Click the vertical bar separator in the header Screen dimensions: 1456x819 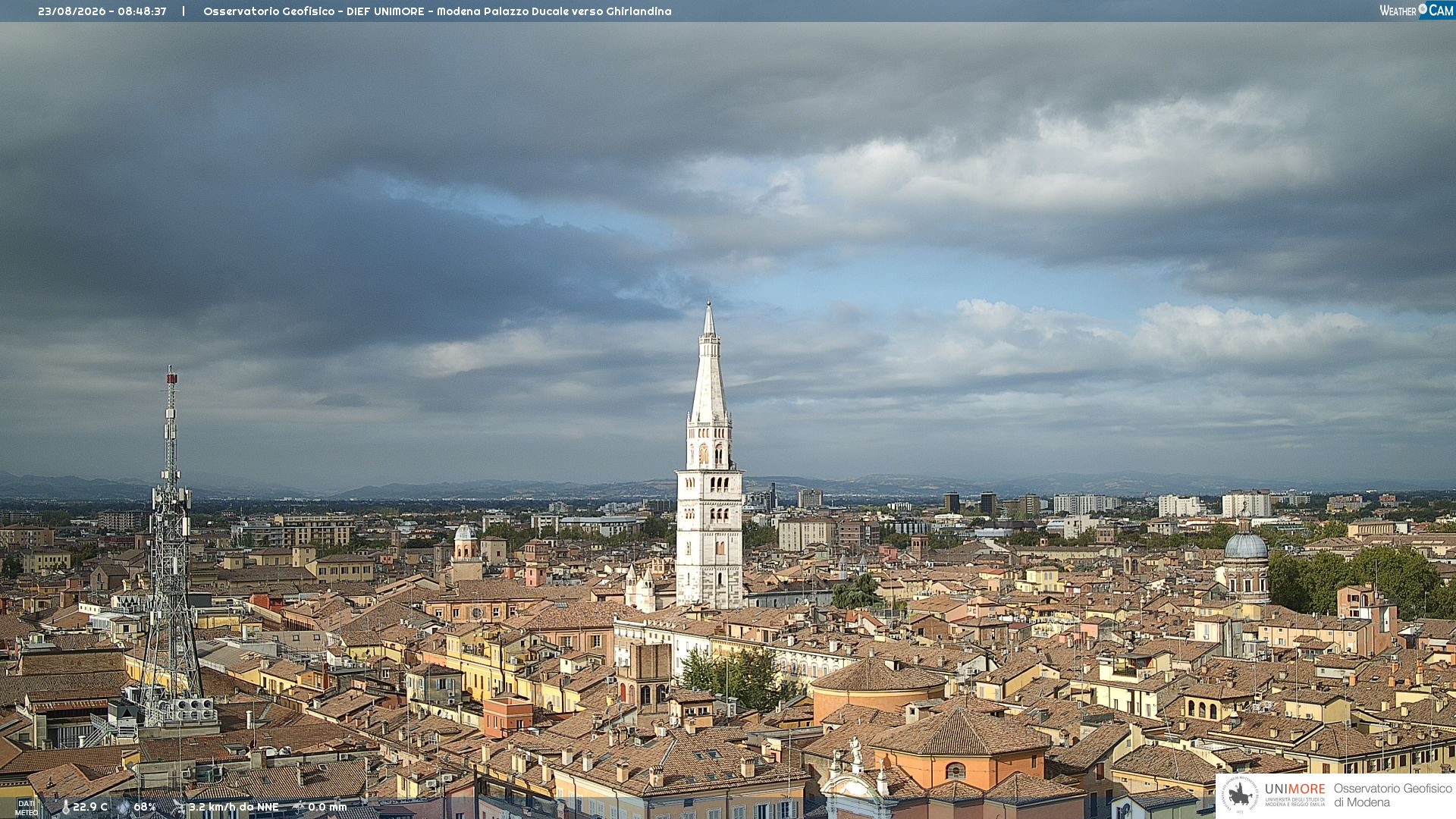click(x=184, y=11)
